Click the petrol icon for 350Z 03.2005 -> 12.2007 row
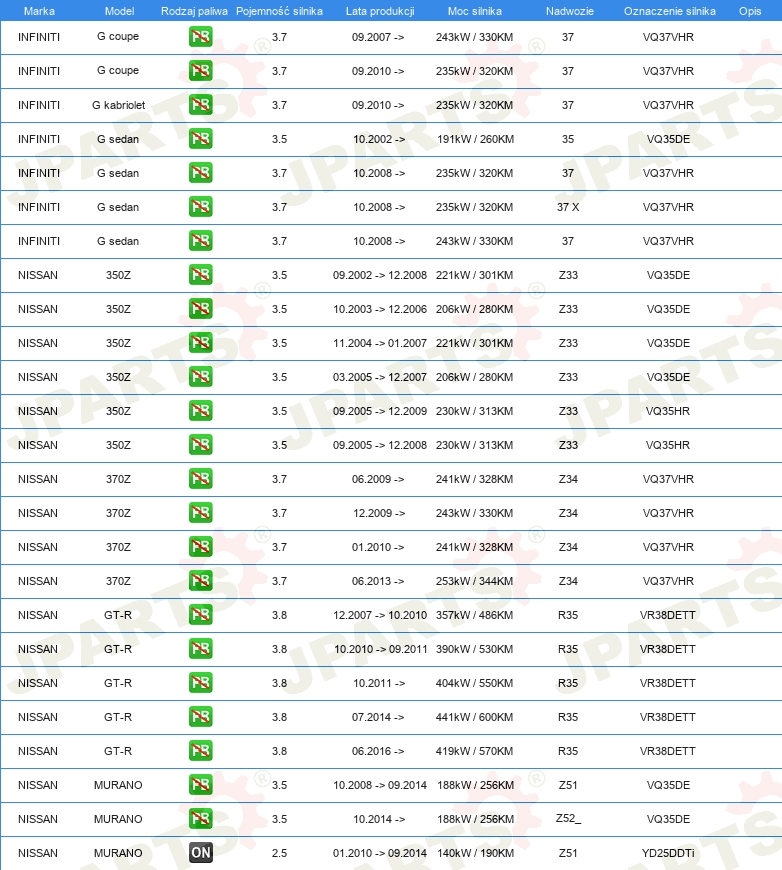 200,377
